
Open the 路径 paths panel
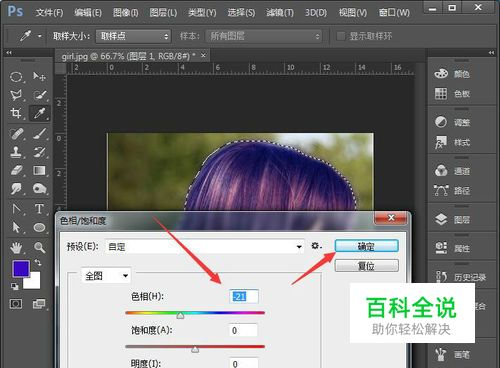point(452,191)
